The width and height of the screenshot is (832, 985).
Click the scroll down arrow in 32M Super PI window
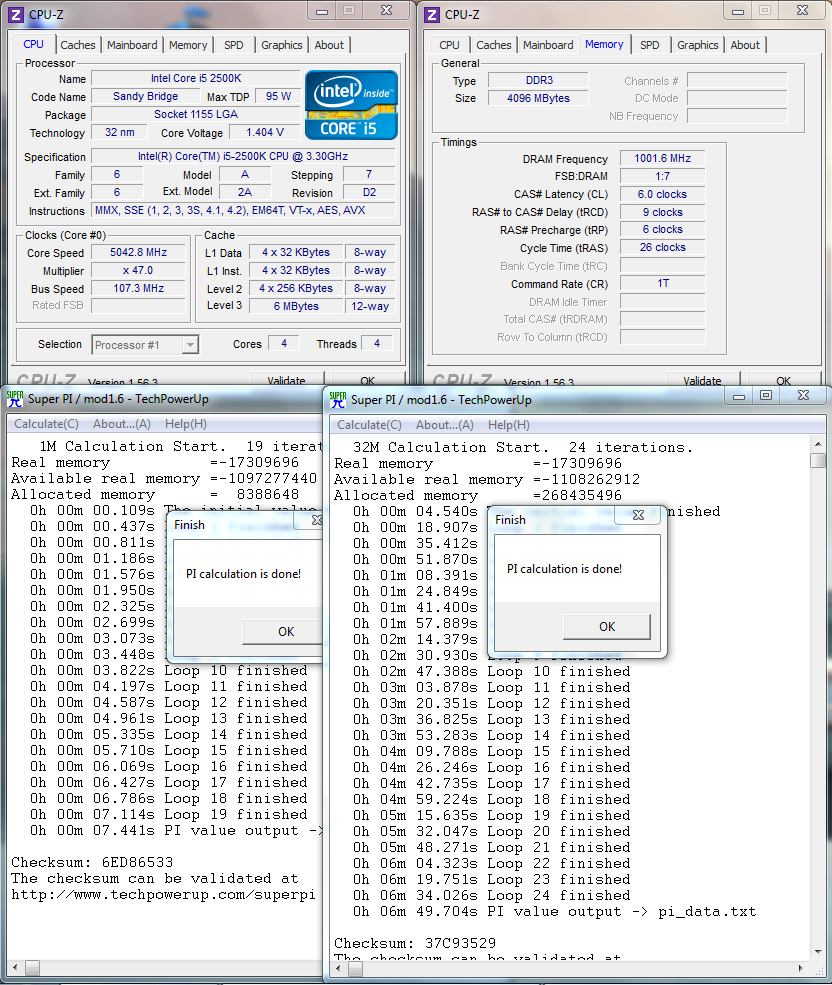pyautogui.click(x=818, y=952)
